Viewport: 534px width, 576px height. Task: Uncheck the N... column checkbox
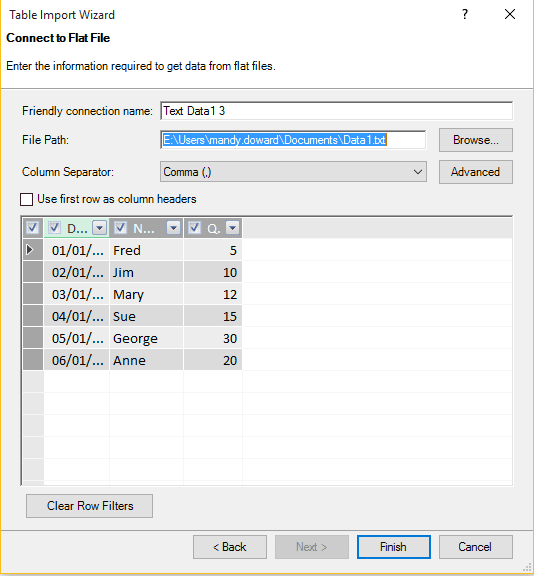coord(120,228)
